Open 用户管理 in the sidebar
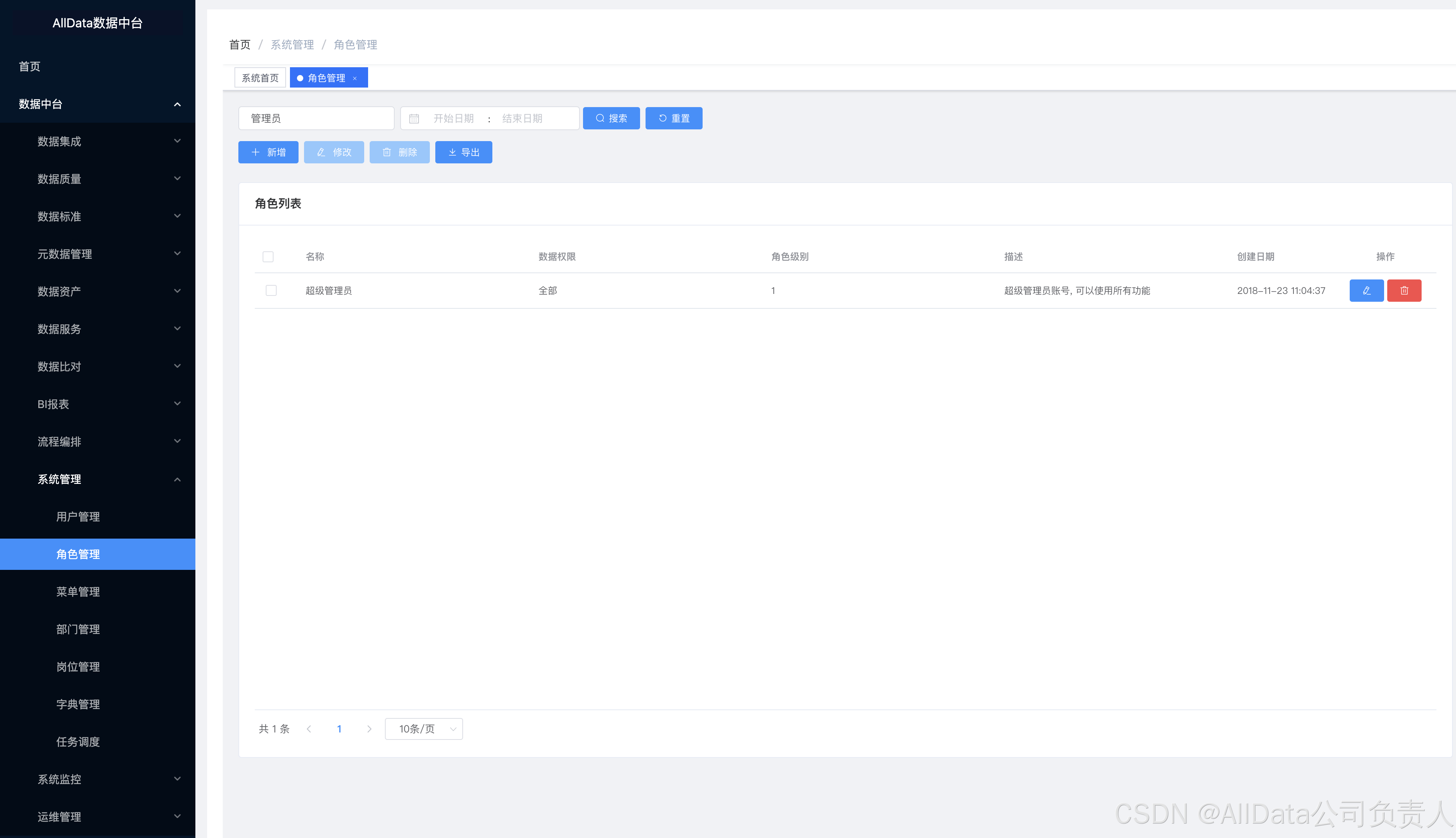The width and height of the screenshot is (1456, 838). [78, 516]
